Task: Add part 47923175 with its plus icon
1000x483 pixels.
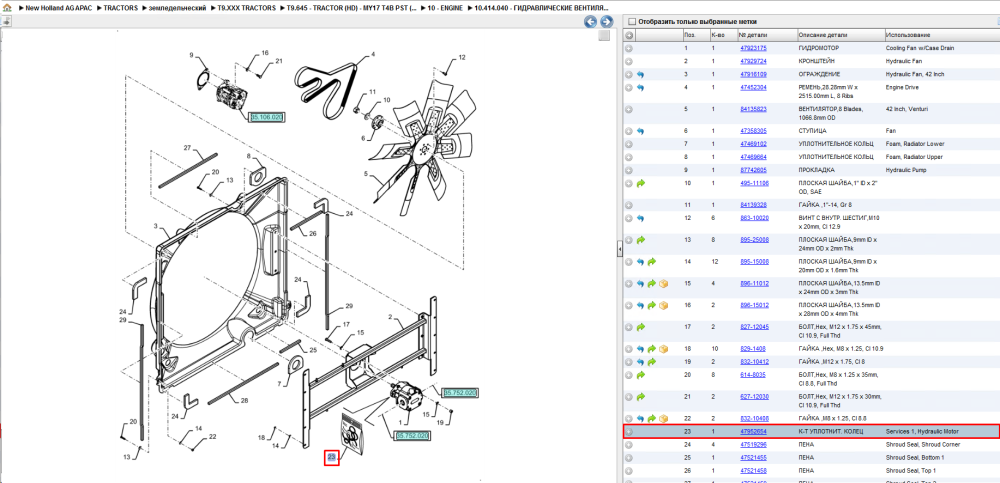Action: [x=629, y=48]
